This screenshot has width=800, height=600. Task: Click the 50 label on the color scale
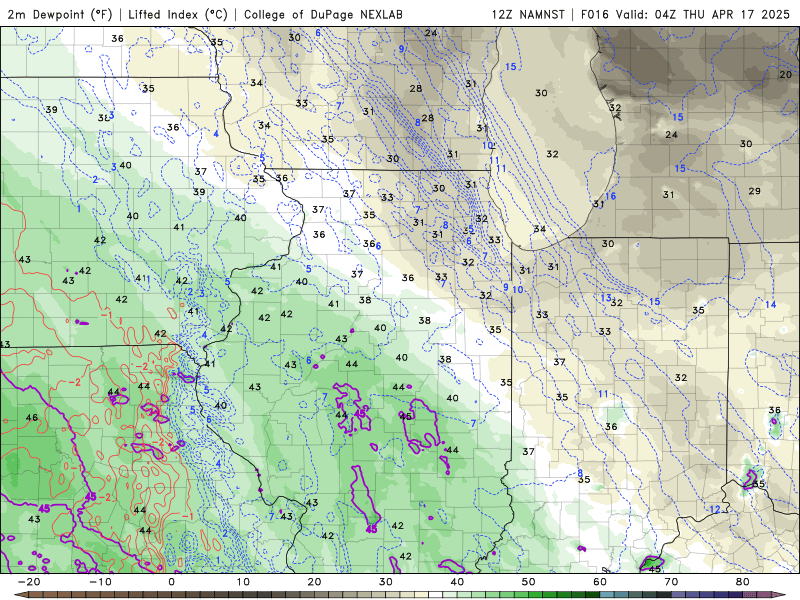tap(529, 582)
